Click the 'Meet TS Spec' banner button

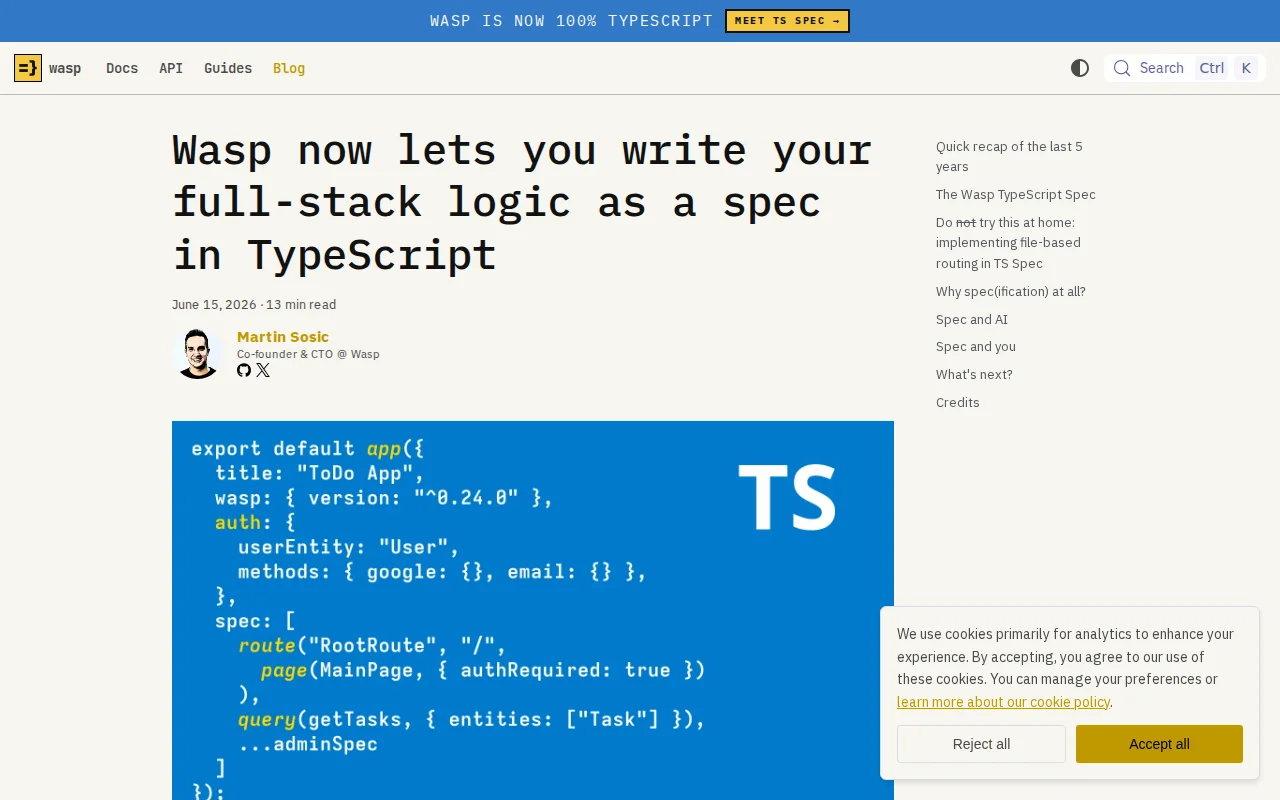(x=787, y=21)
